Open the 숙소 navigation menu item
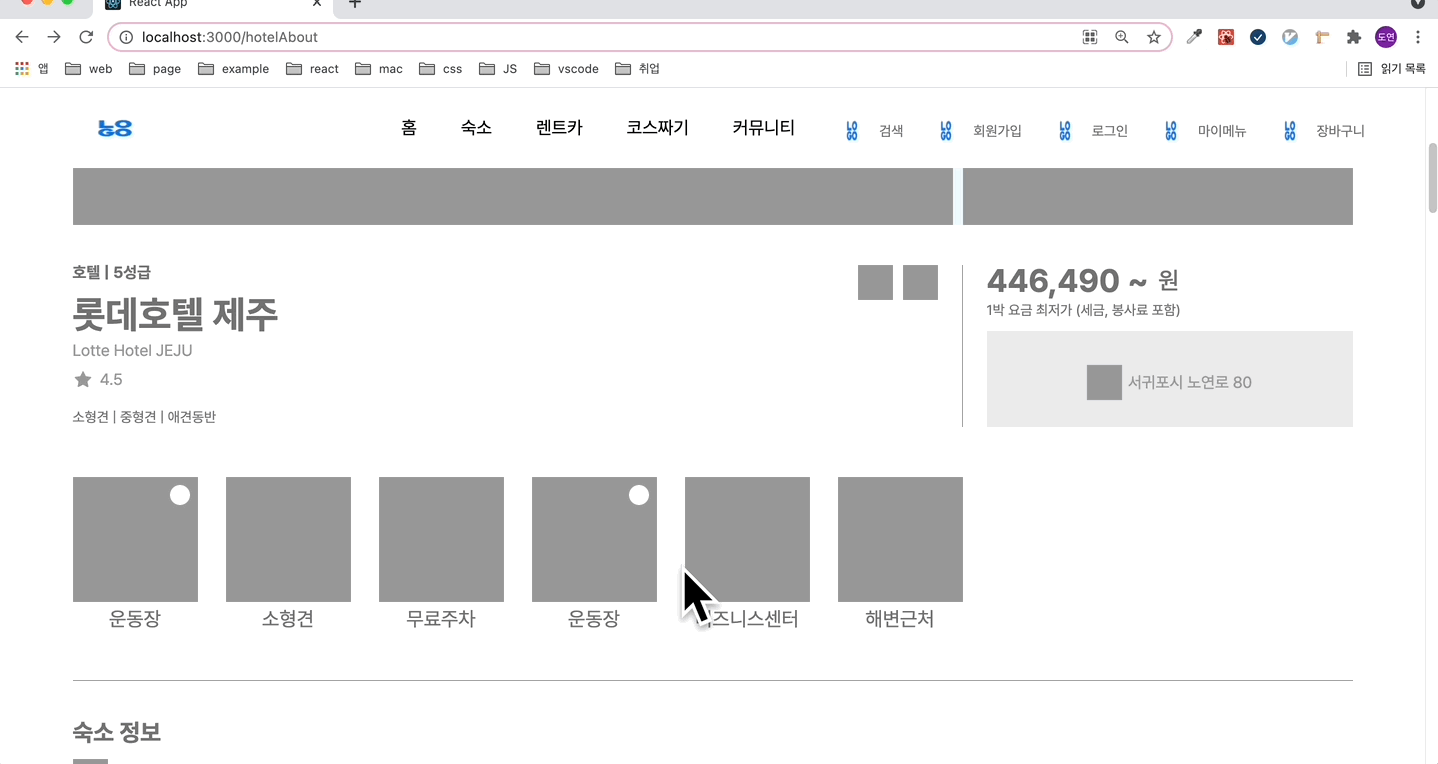1438x764 pixels. [476, 128]
